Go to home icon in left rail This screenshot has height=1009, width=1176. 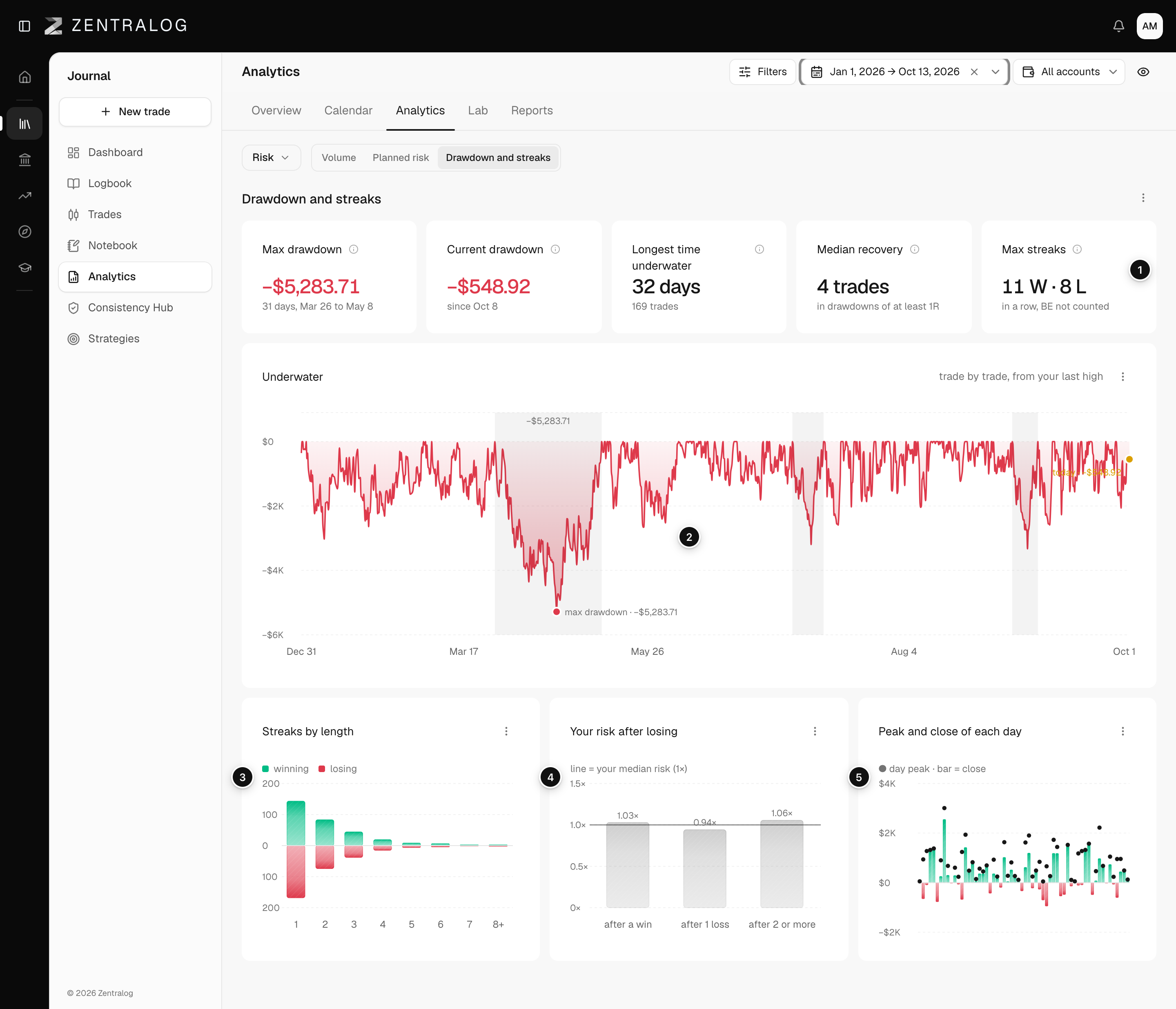point(25,77)
